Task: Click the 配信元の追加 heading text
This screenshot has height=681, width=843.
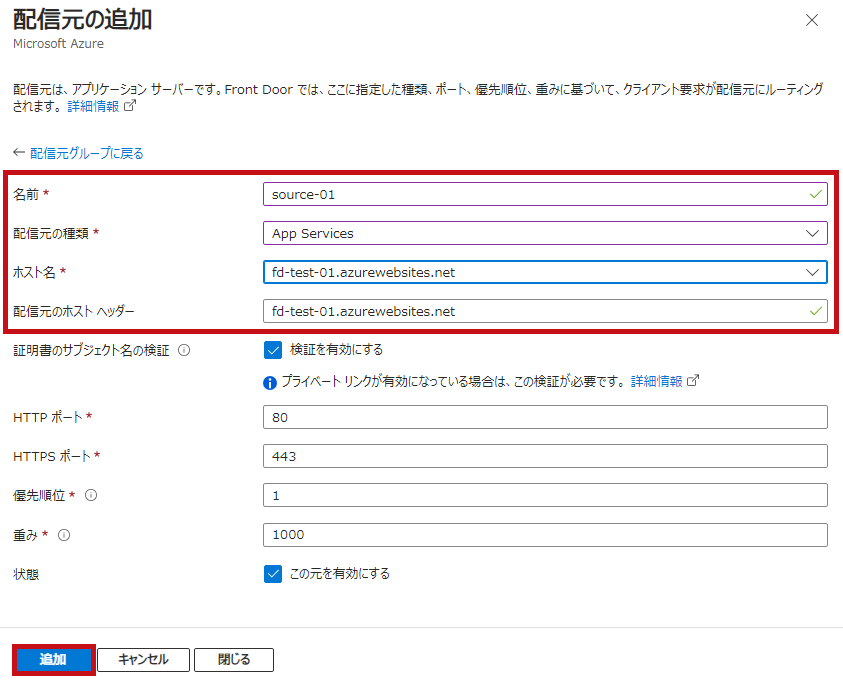Action: (83, 20)
